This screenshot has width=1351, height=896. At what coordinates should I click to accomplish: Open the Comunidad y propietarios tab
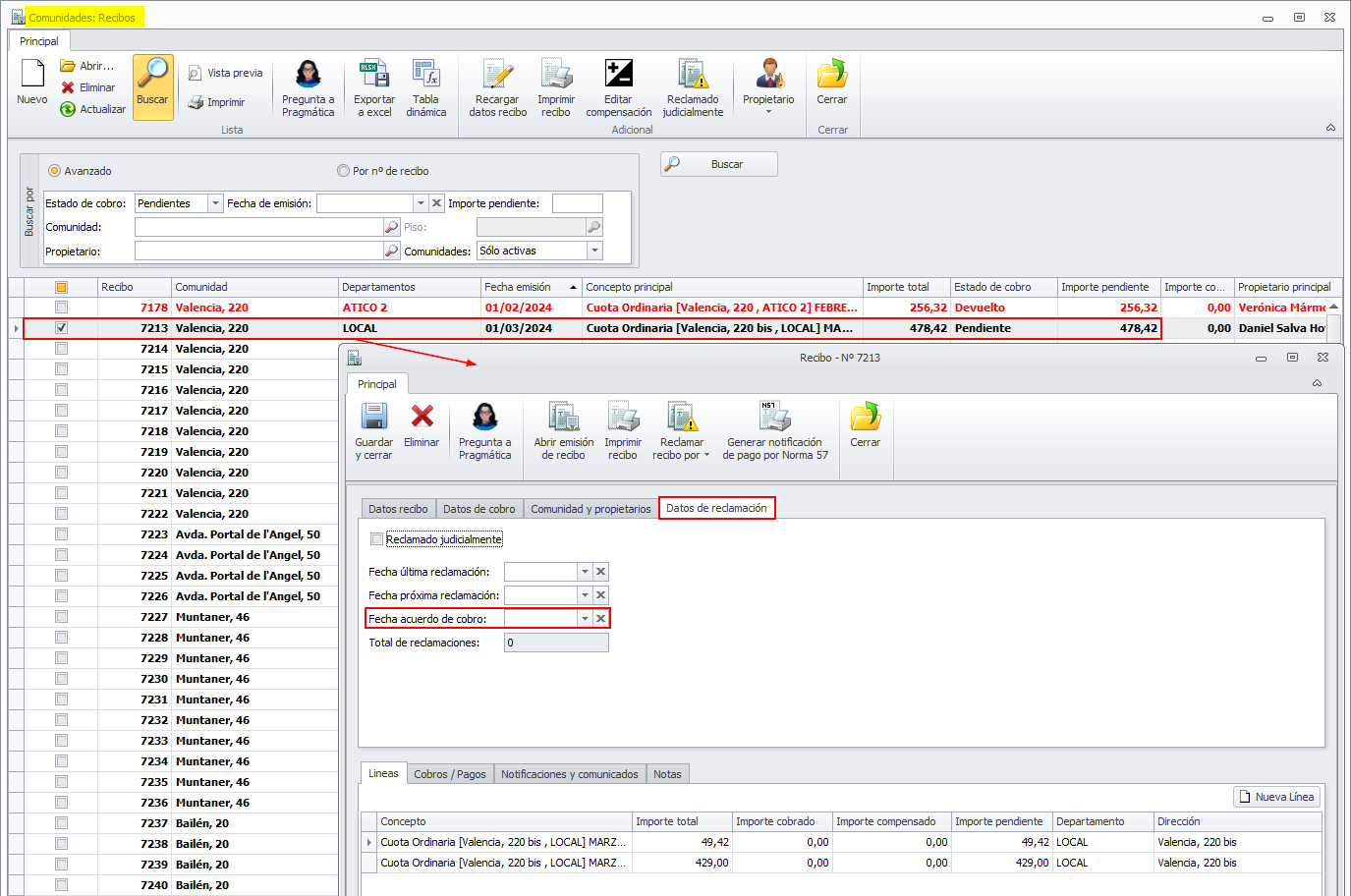coord(591,509)
